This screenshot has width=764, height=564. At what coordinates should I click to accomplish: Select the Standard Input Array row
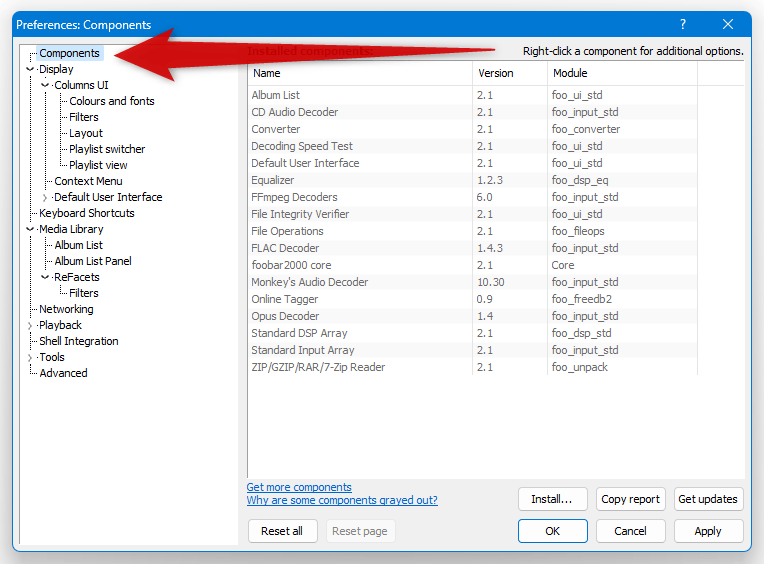(473, 351)
